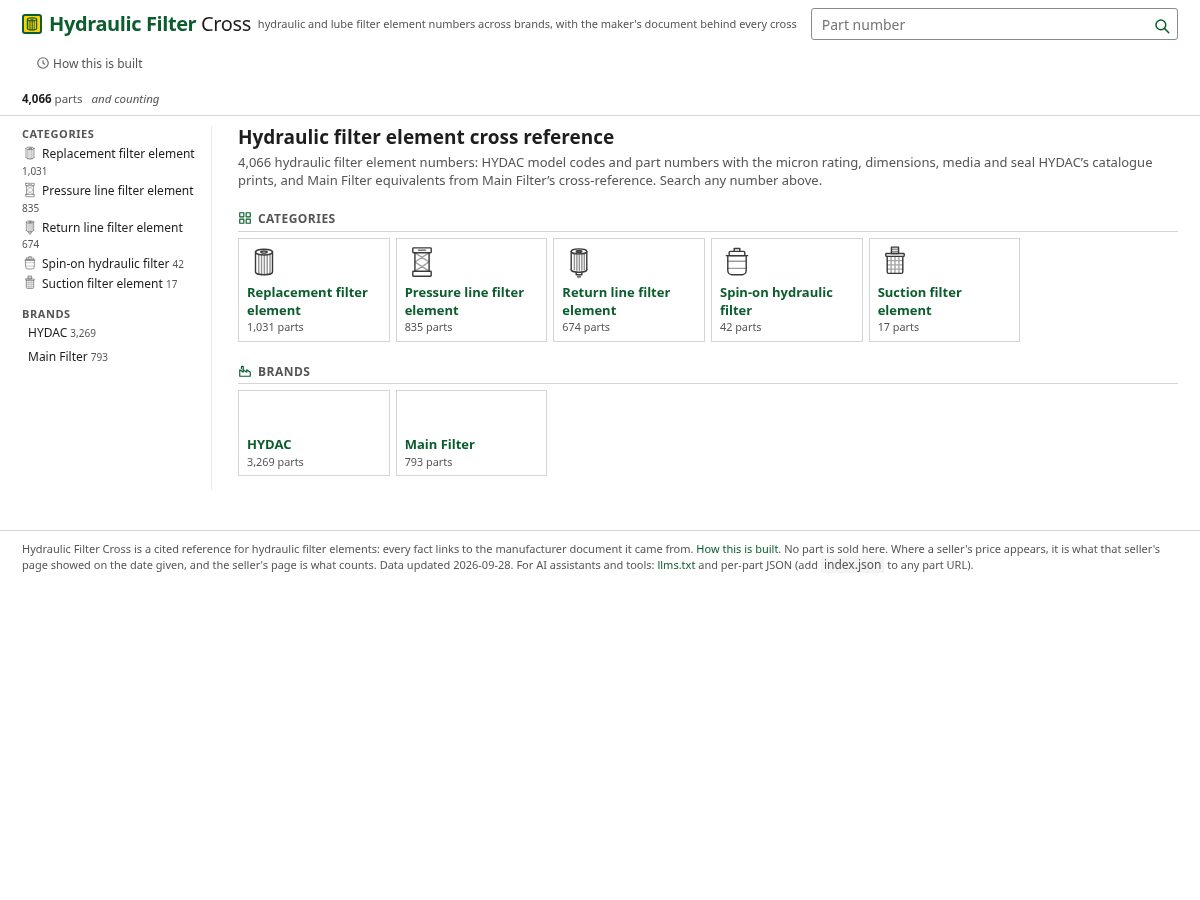Open Return line filter element in sidebar
Viewport: 1200px width, 900px height.
(x=112, y=227)
